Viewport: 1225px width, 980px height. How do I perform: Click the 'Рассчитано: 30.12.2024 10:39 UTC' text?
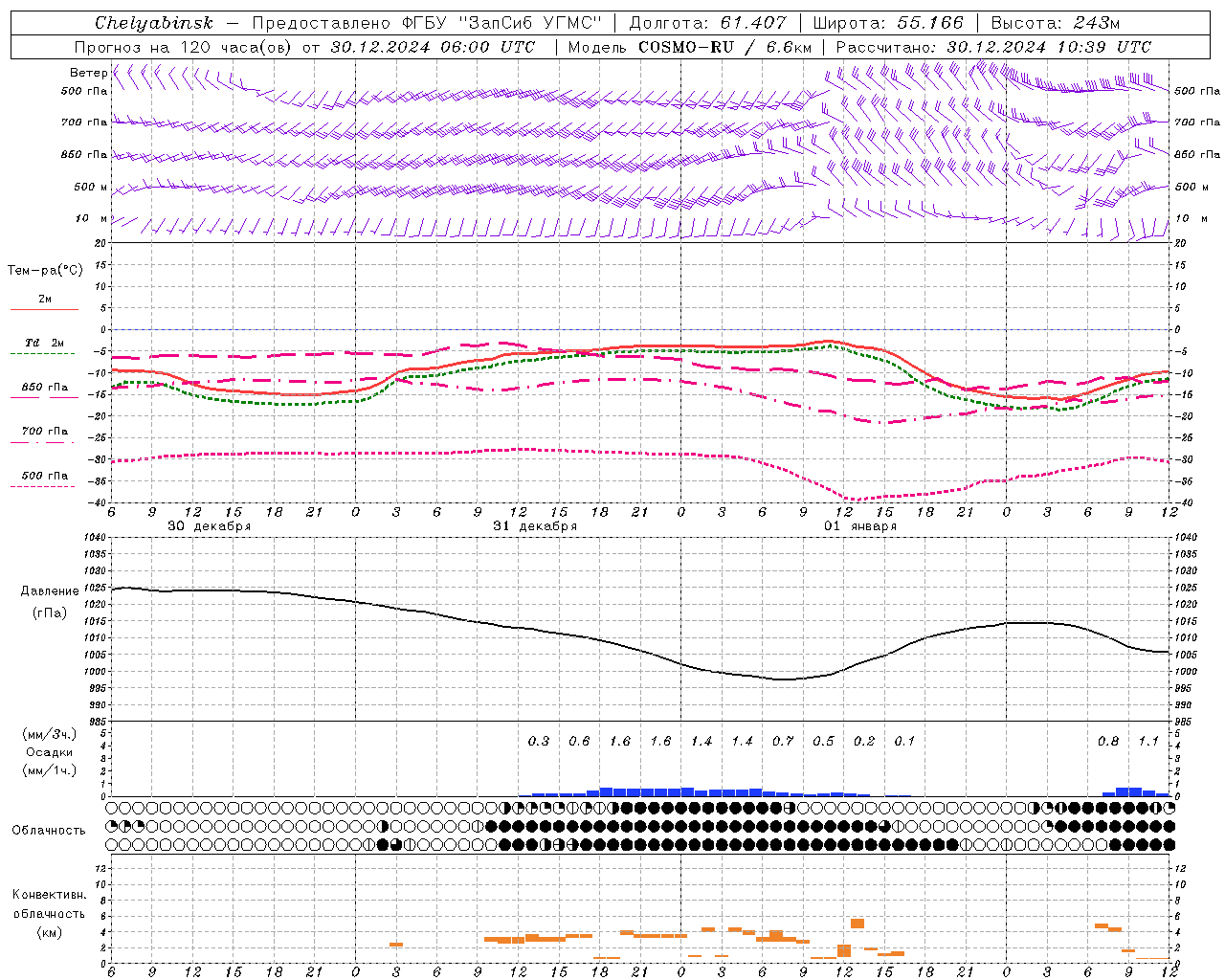pos(993,47)
